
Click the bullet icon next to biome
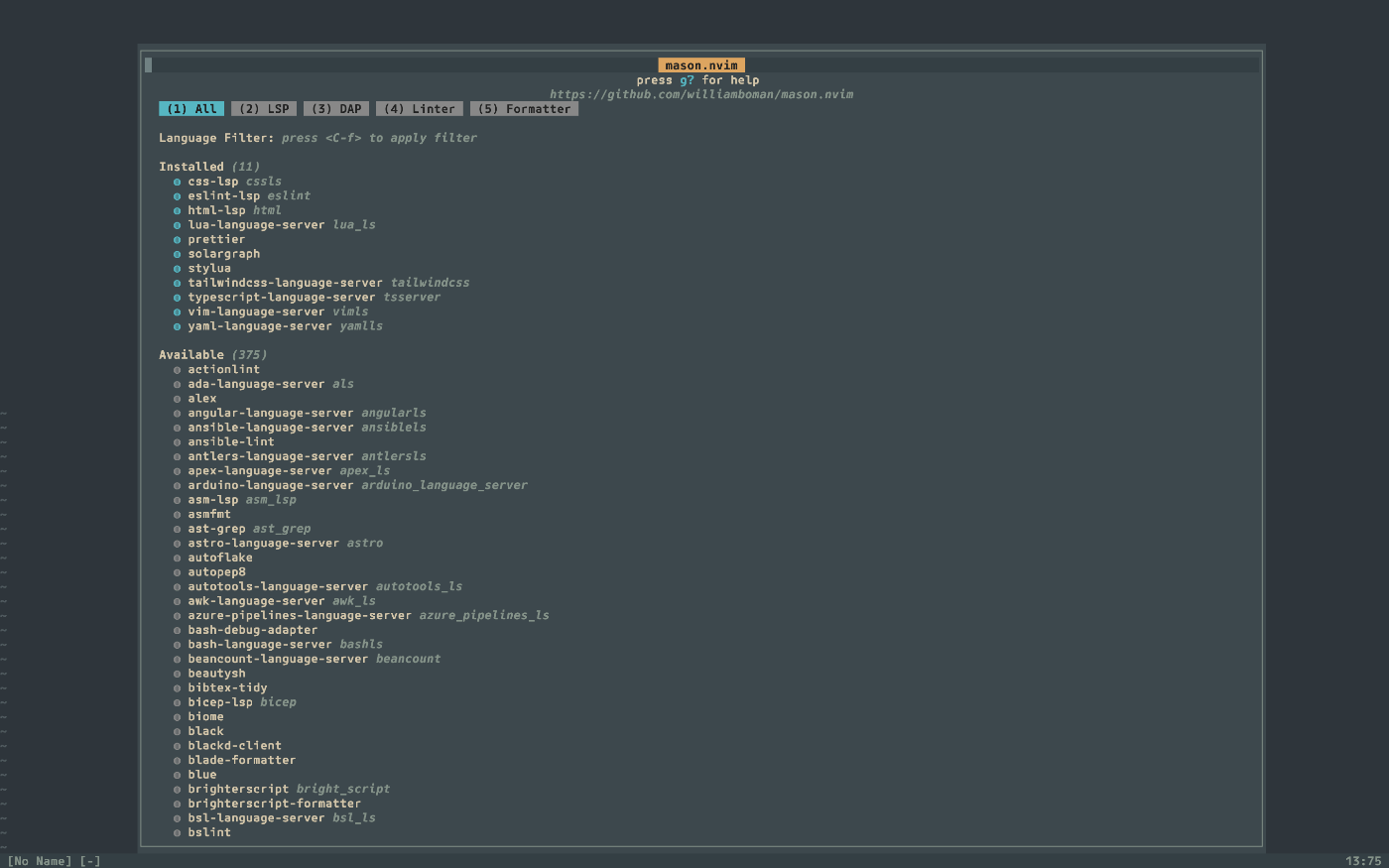(178, 717)
